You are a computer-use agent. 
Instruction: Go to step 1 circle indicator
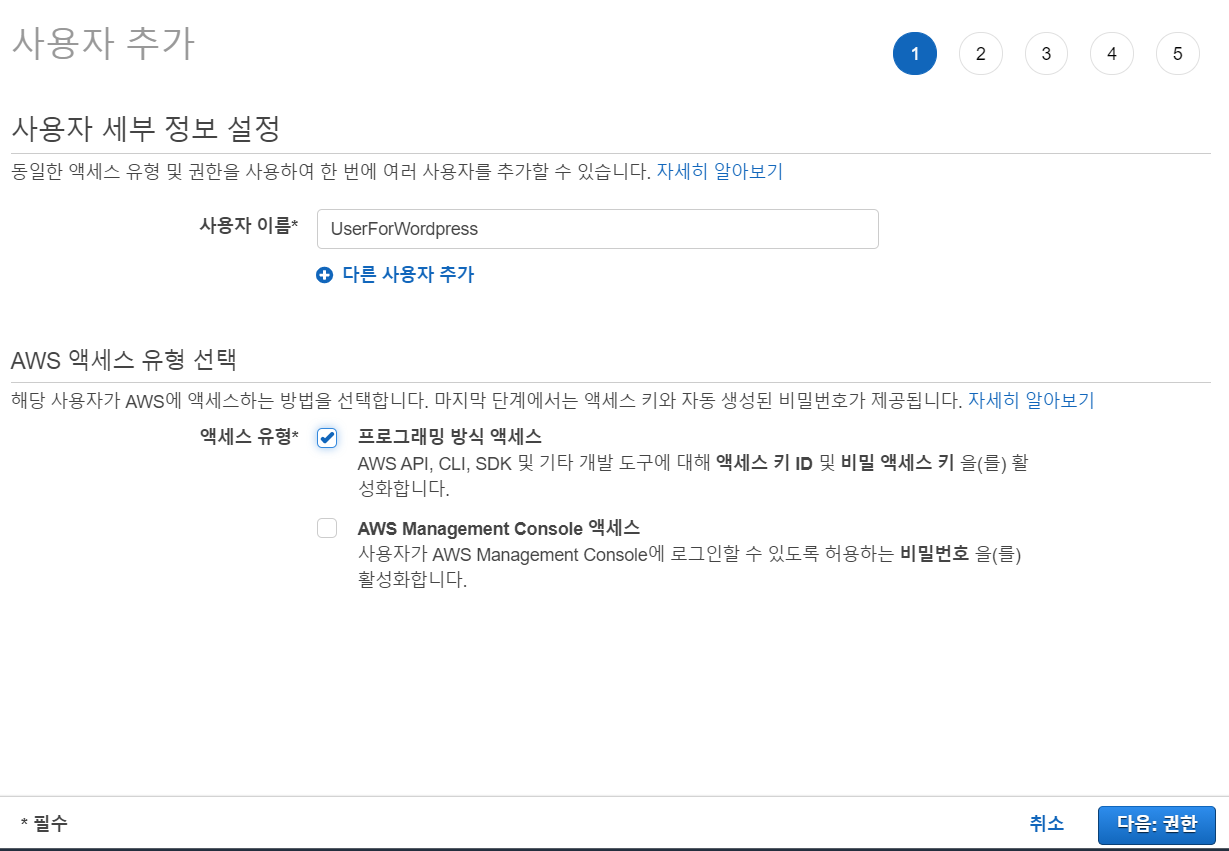pyautogui.click(x=914, y=54)
